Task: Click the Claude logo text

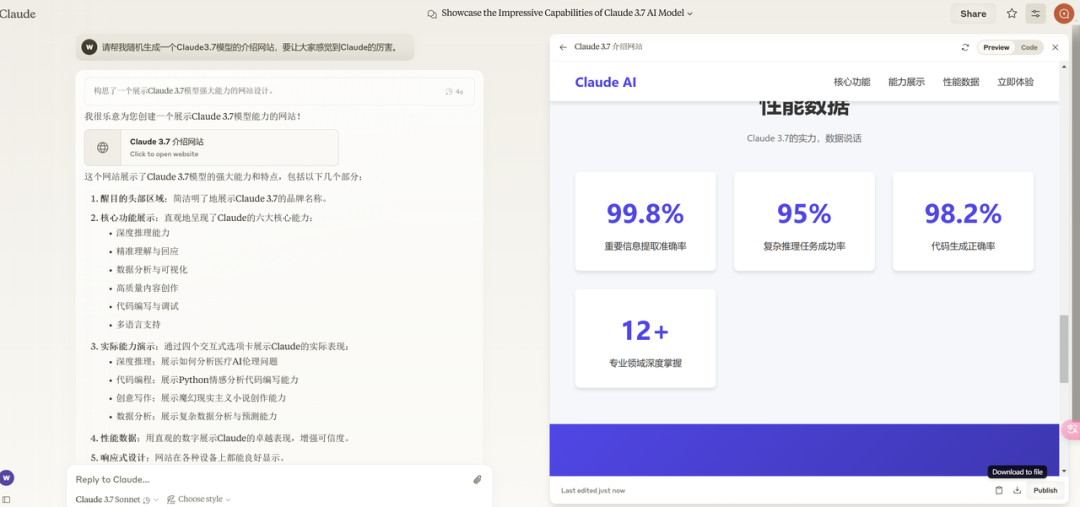Action: pyautogui.click(x=17, y=14)
